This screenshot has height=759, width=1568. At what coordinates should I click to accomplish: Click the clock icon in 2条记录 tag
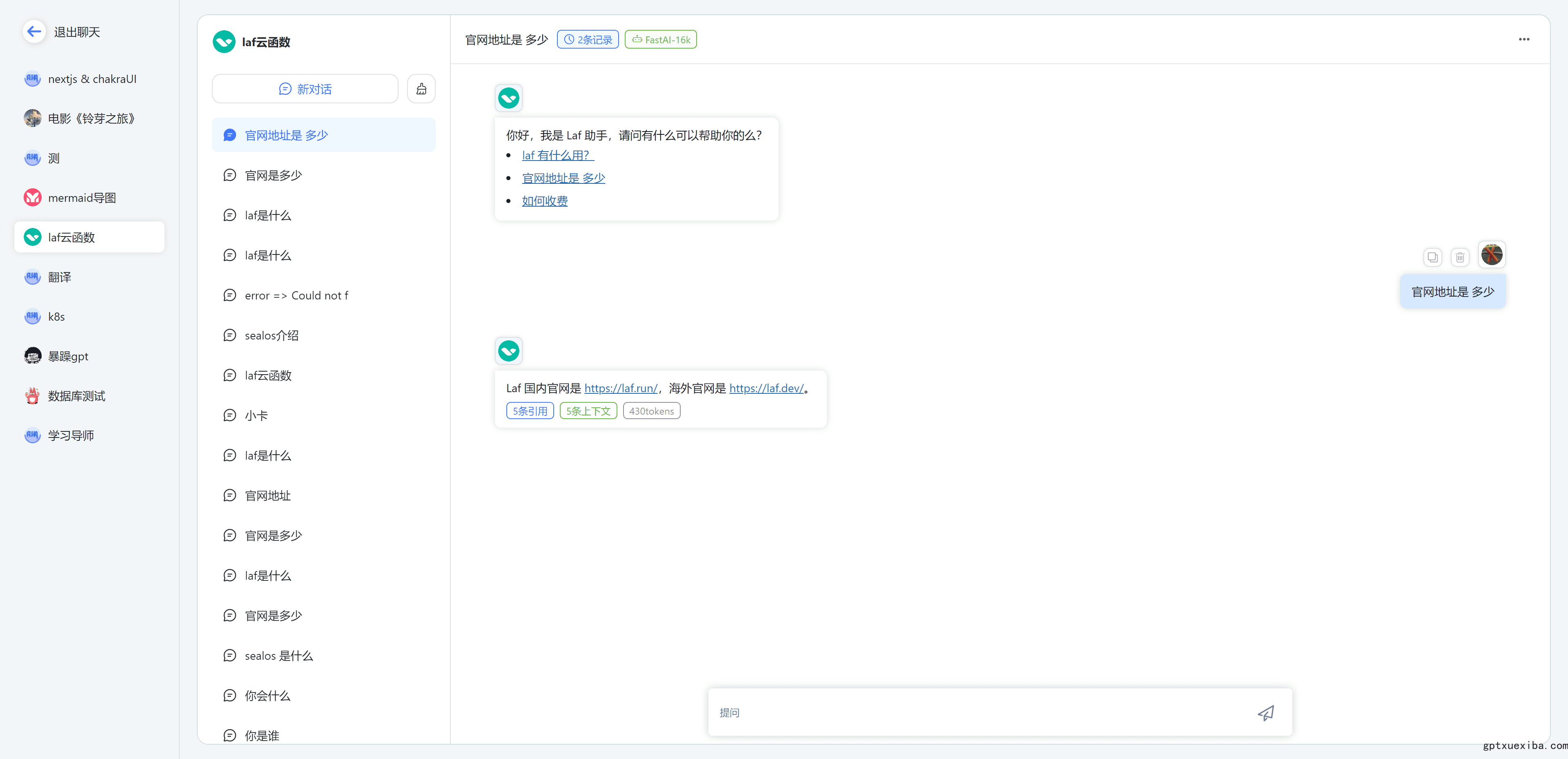568,40
